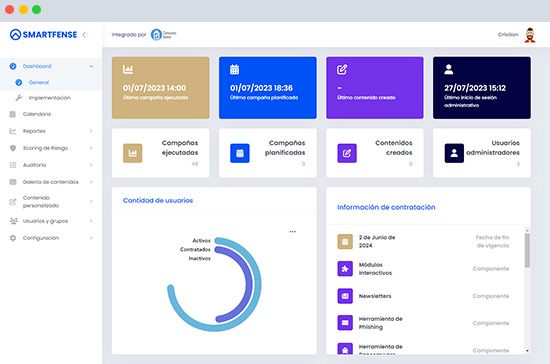The height and width of the screenshot is (364, 550).
Task: Expand the Configuración submenu arrow
Action: [x=91, y=238]
